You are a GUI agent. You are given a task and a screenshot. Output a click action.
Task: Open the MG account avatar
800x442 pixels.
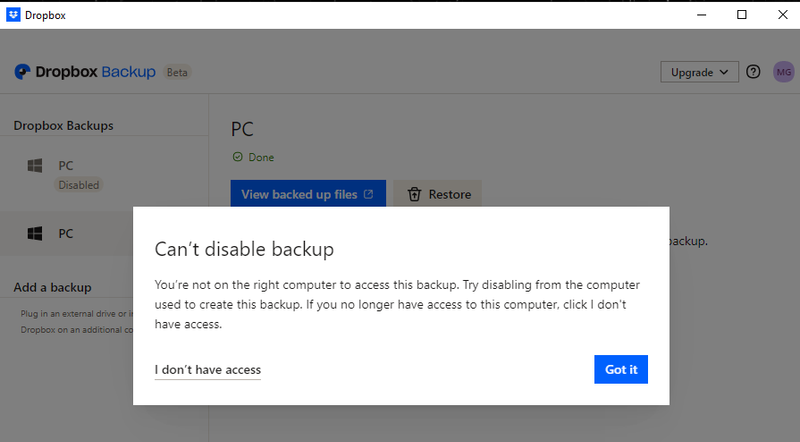point(784,72)
